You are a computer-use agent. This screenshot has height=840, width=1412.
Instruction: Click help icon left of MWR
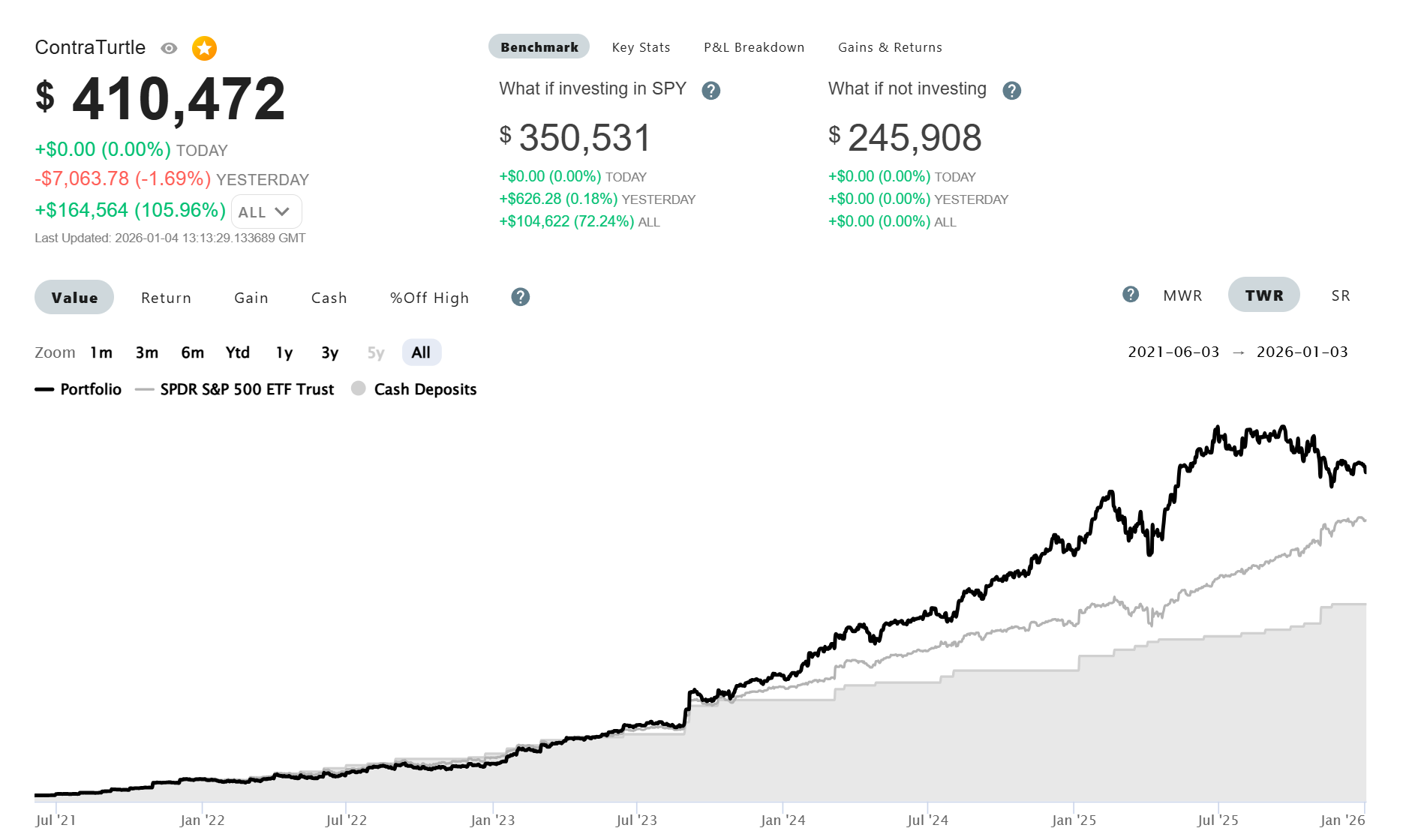click(x=1130, y=295)
